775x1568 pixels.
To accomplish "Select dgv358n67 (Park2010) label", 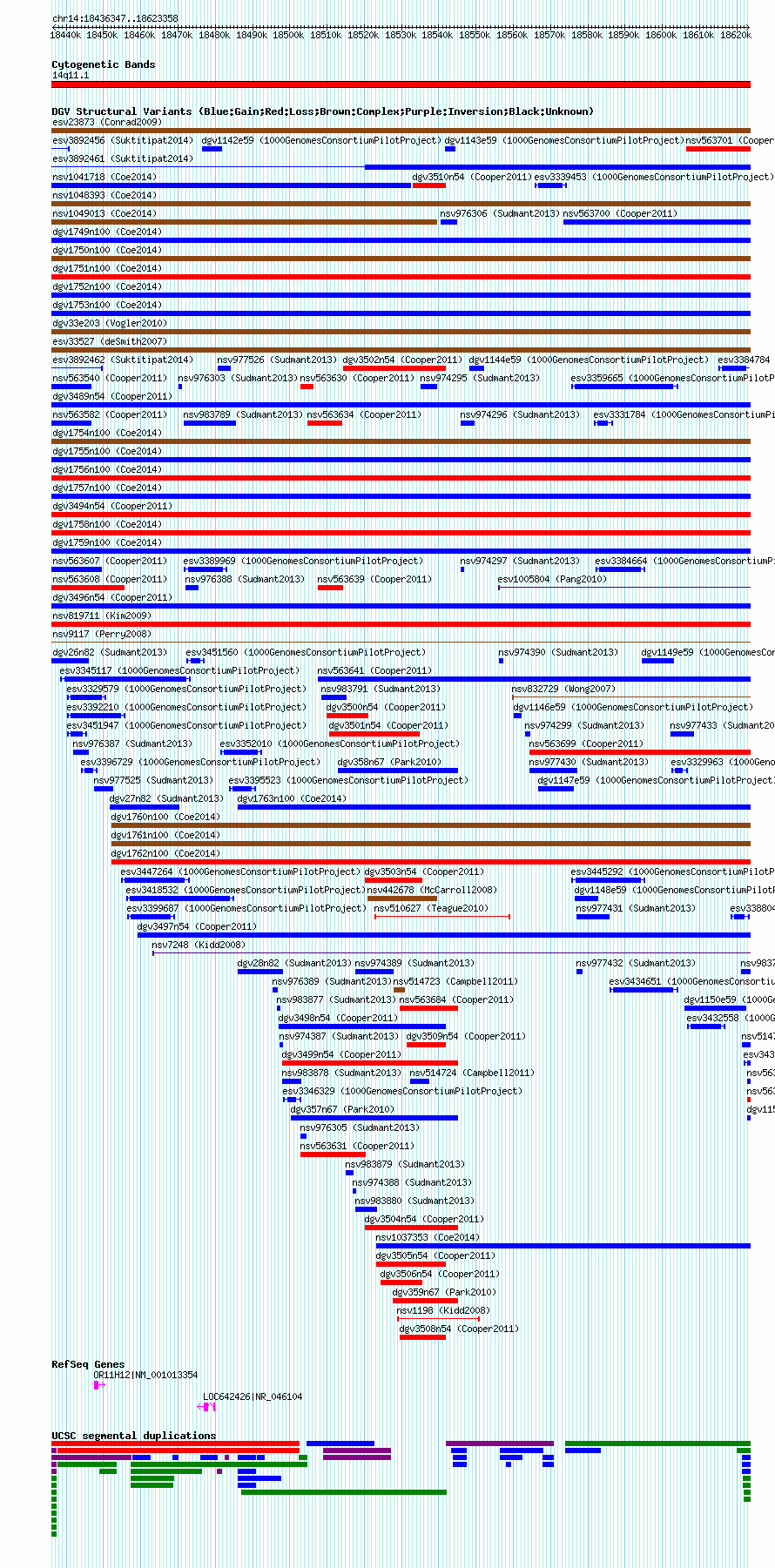I will coord(389,762).
